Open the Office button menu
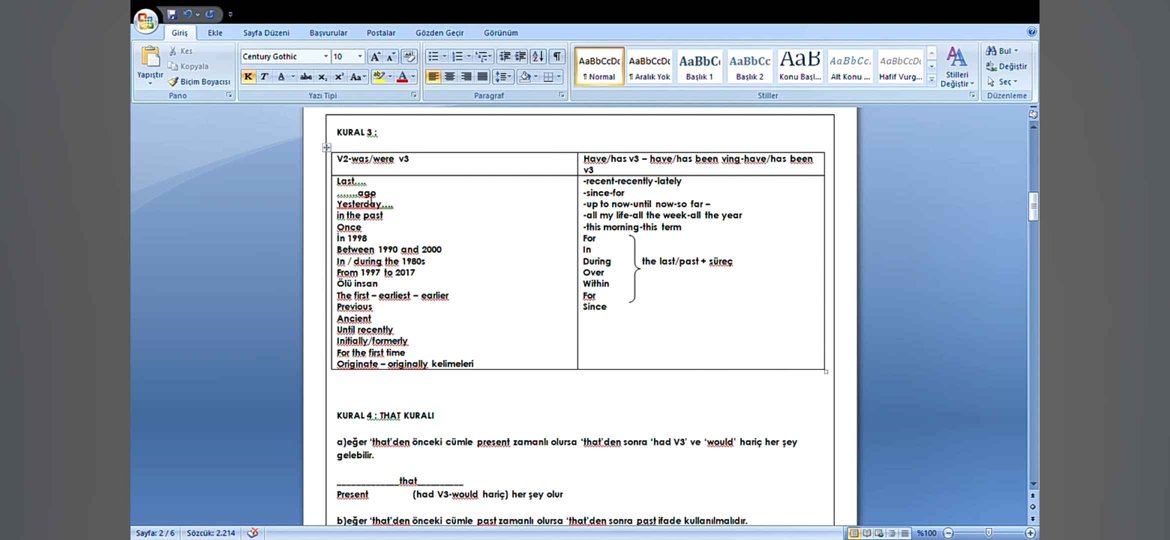1170x540 pixels. coord(146,20)
